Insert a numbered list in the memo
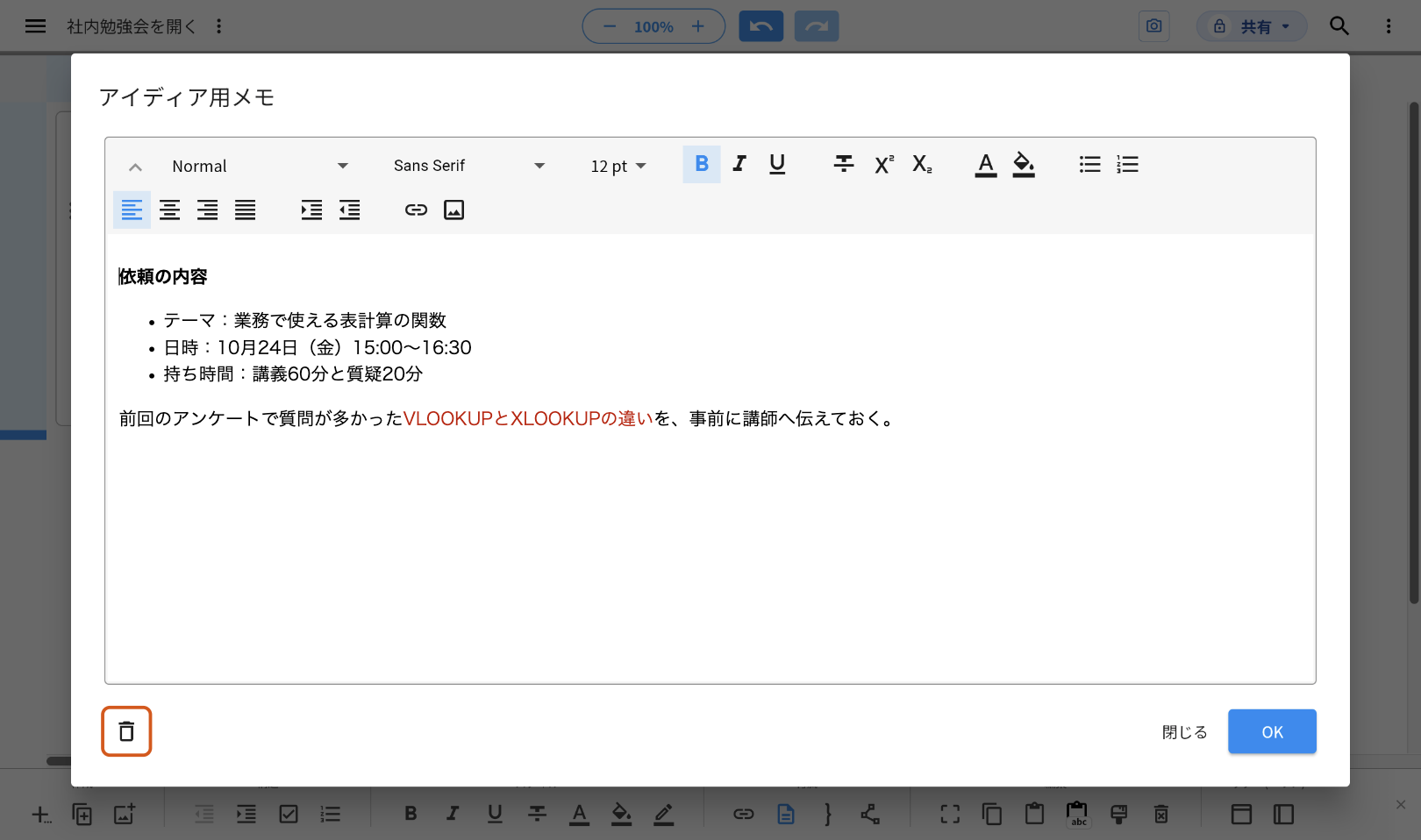The image size is (1421, 840). 1128,164
